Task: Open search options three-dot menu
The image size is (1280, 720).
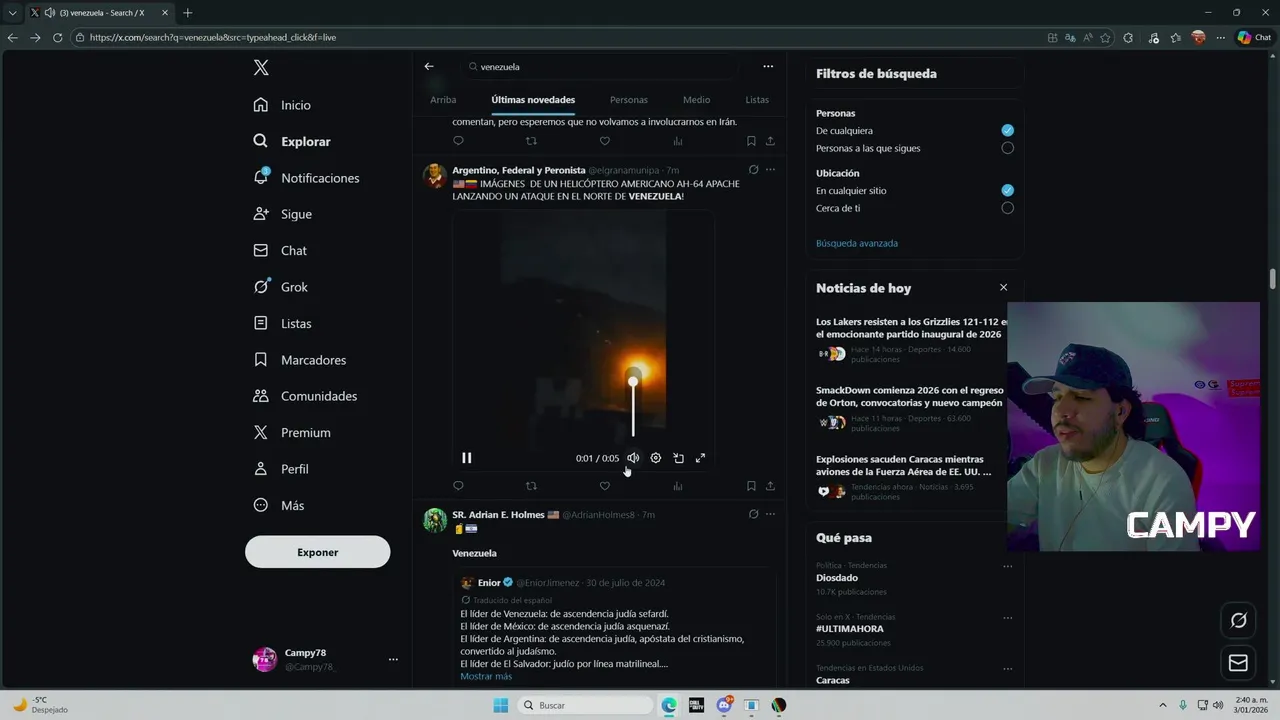Action: pos(768,66)
